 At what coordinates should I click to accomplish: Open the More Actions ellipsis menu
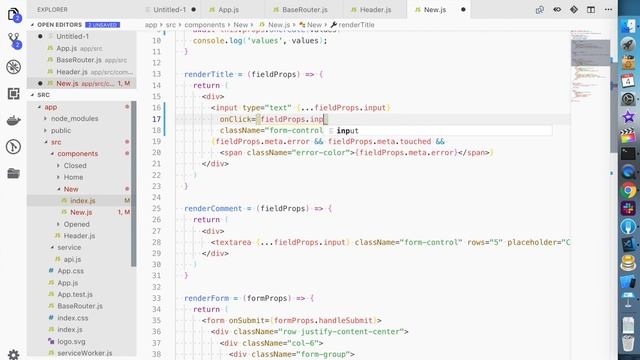(x=608, y=9)
